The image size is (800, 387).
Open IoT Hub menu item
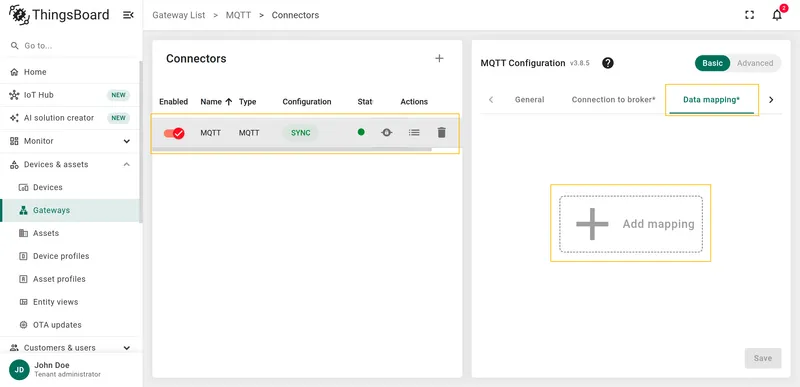(x=70, y=95)
